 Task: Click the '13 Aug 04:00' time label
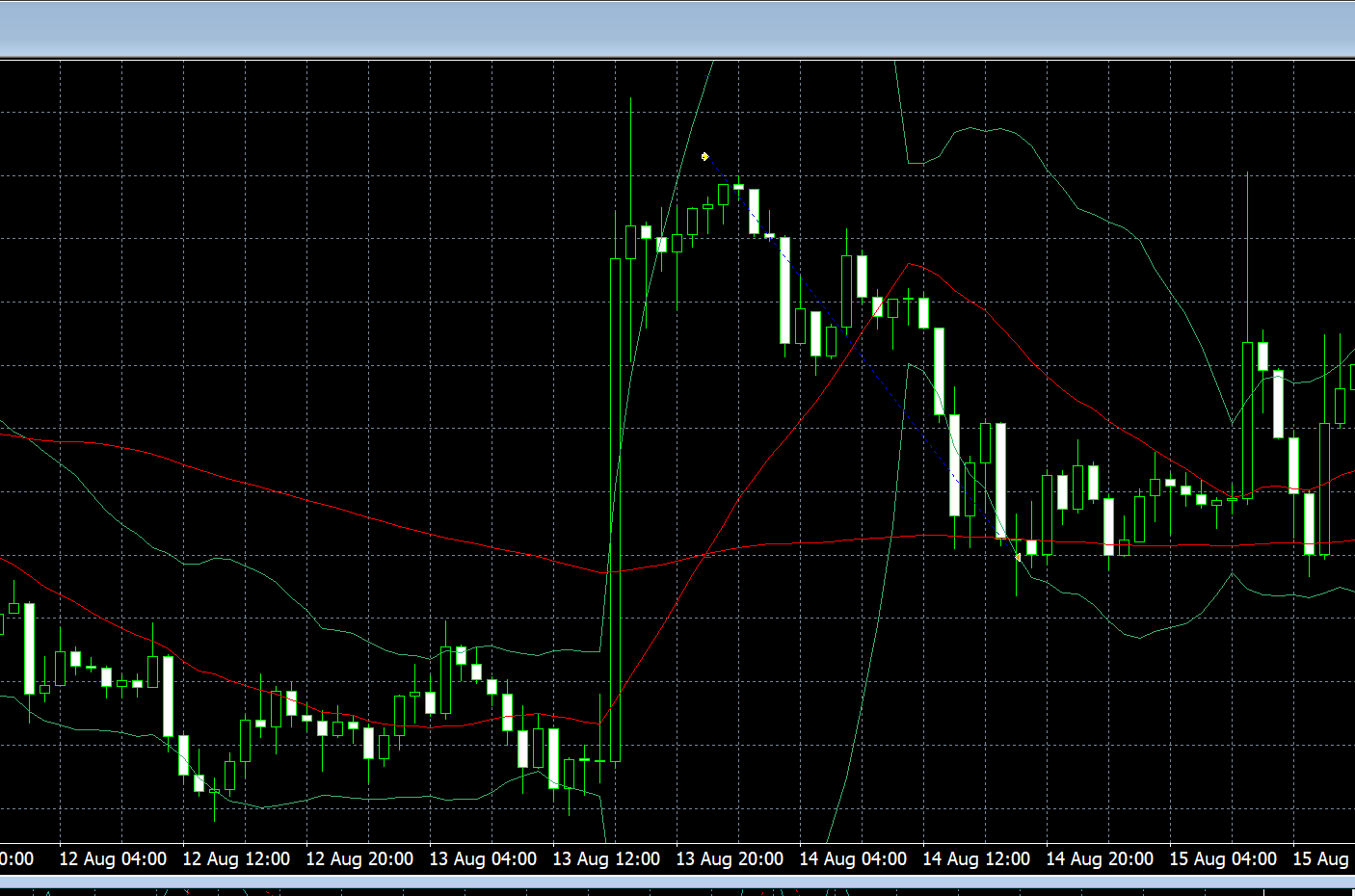coord(483,858)
